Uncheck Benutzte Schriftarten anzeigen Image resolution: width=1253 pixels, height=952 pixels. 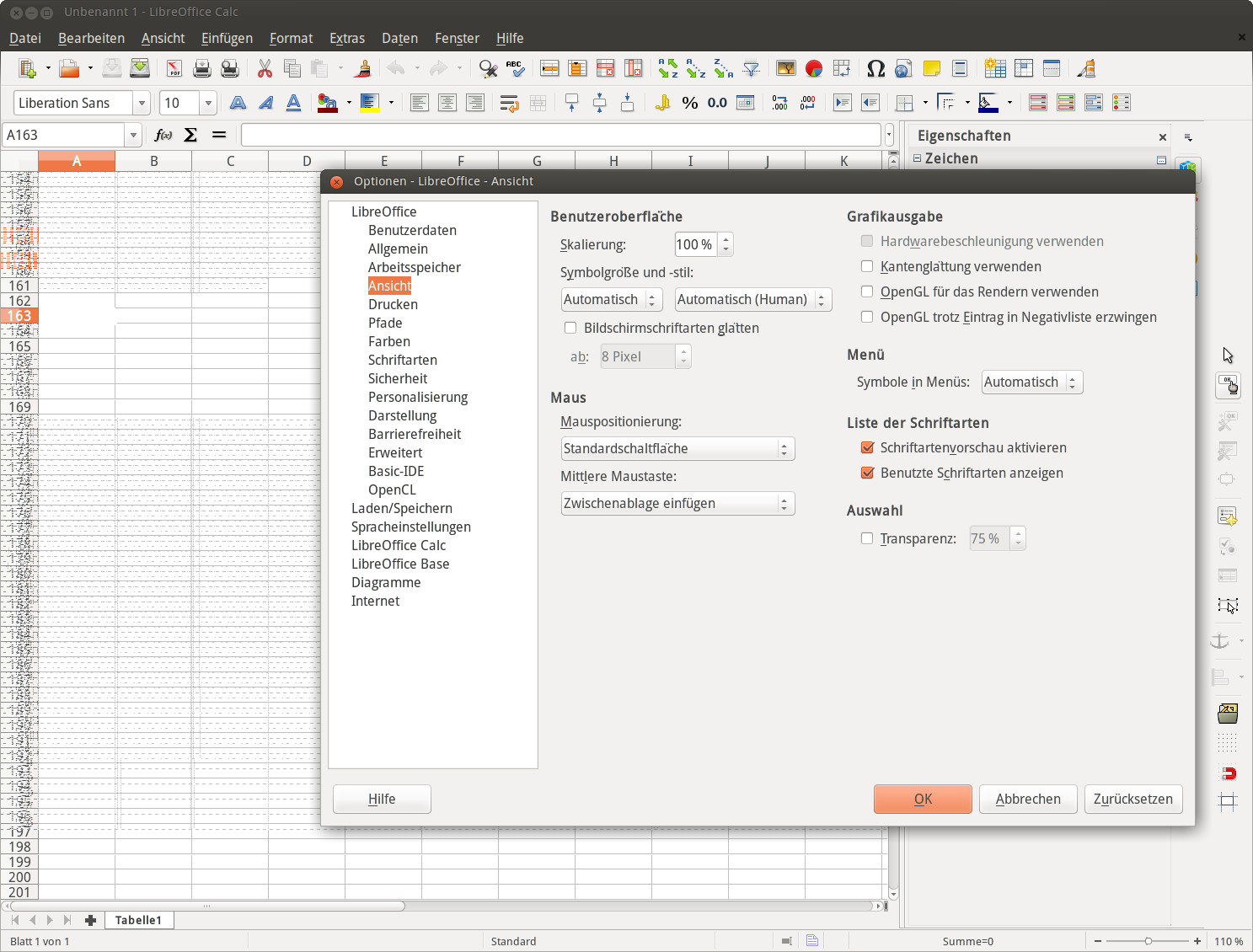867,473
